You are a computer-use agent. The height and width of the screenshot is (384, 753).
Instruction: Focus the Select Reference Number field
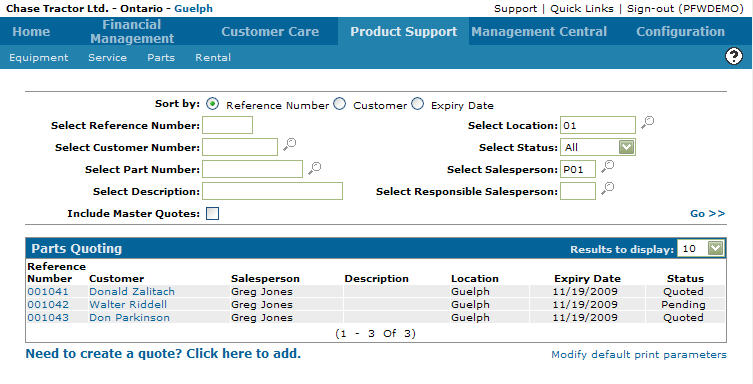pyautogui.click(x=227, y=125)
